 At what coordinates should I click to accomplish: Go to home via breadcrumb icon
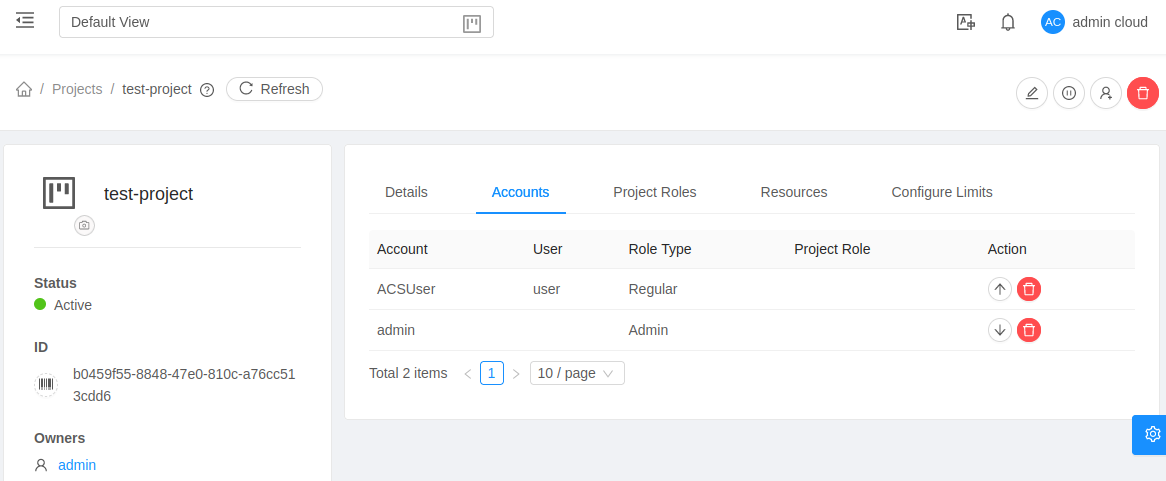(x=24, y=89)
